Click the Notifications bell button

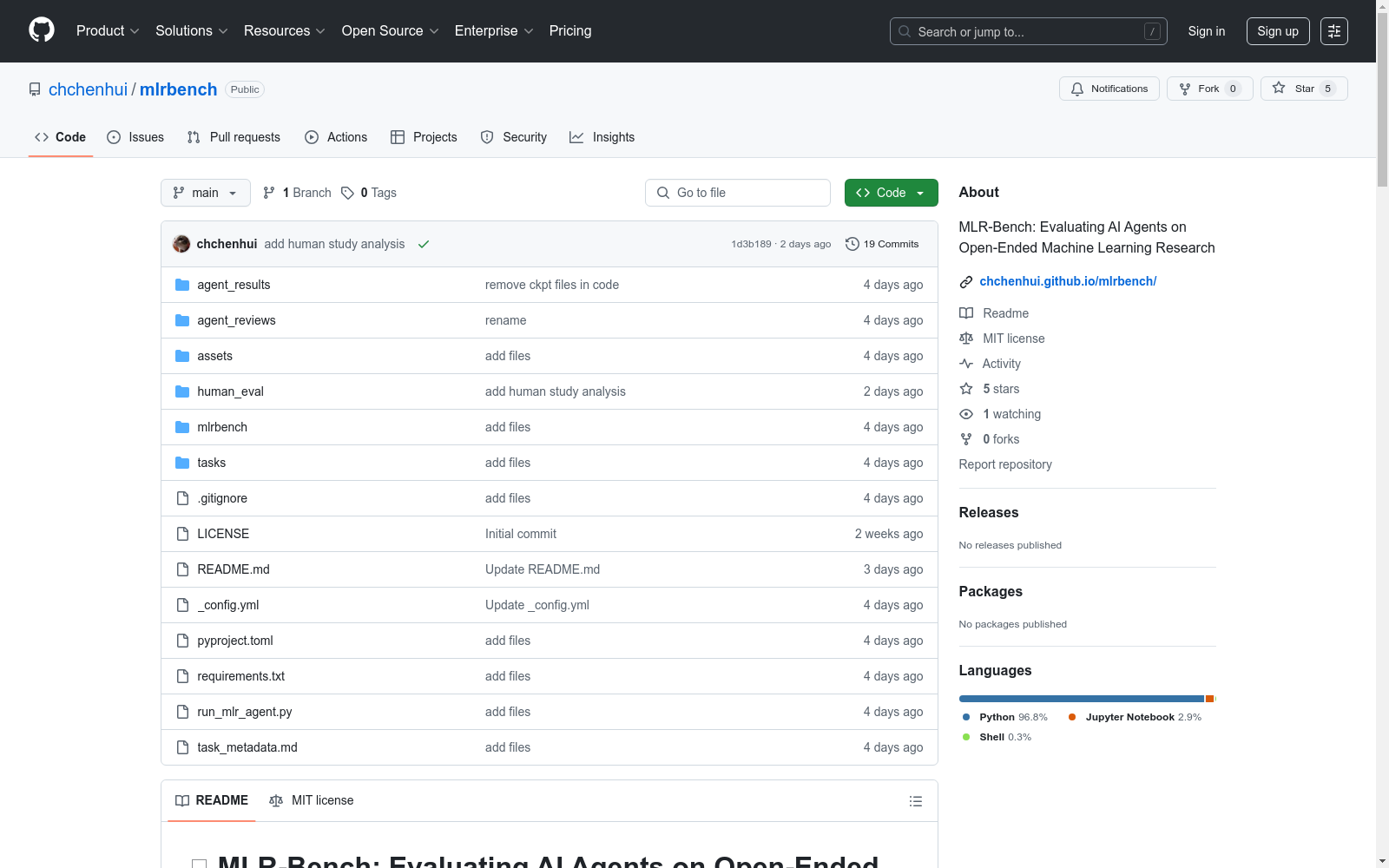click(1109, 89)
